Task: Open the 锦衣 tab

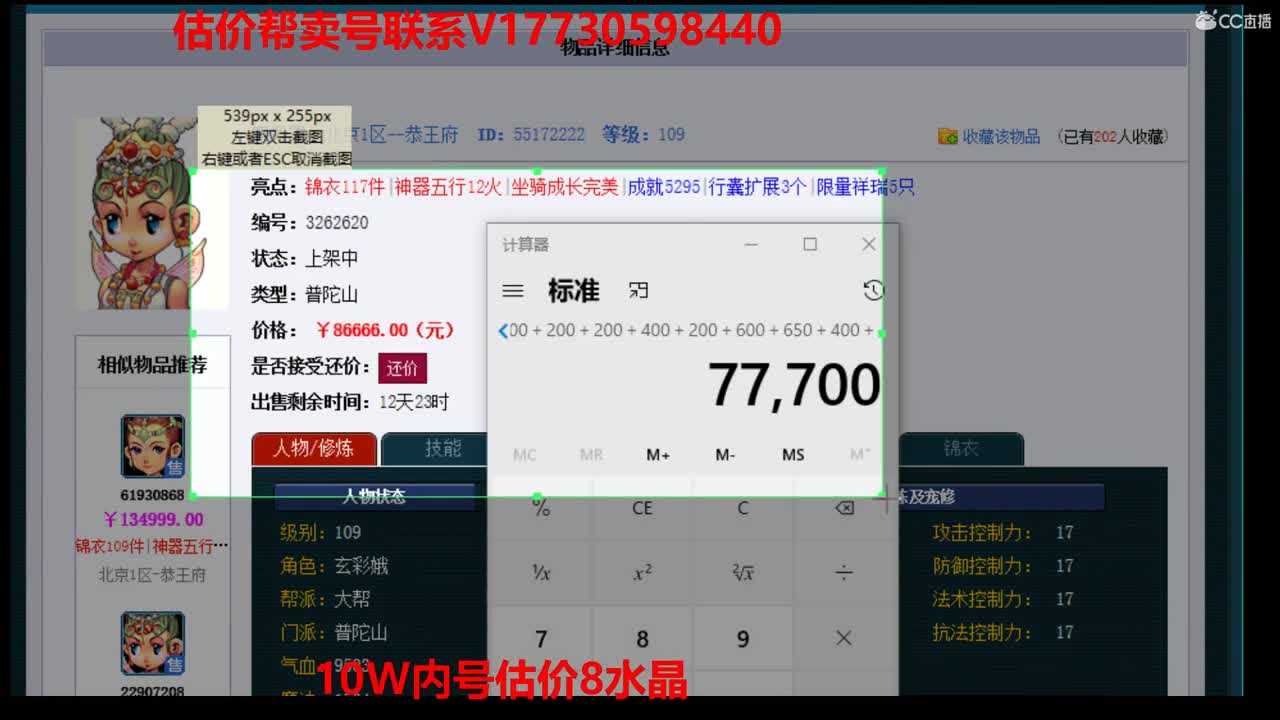Action: (961, 449)
